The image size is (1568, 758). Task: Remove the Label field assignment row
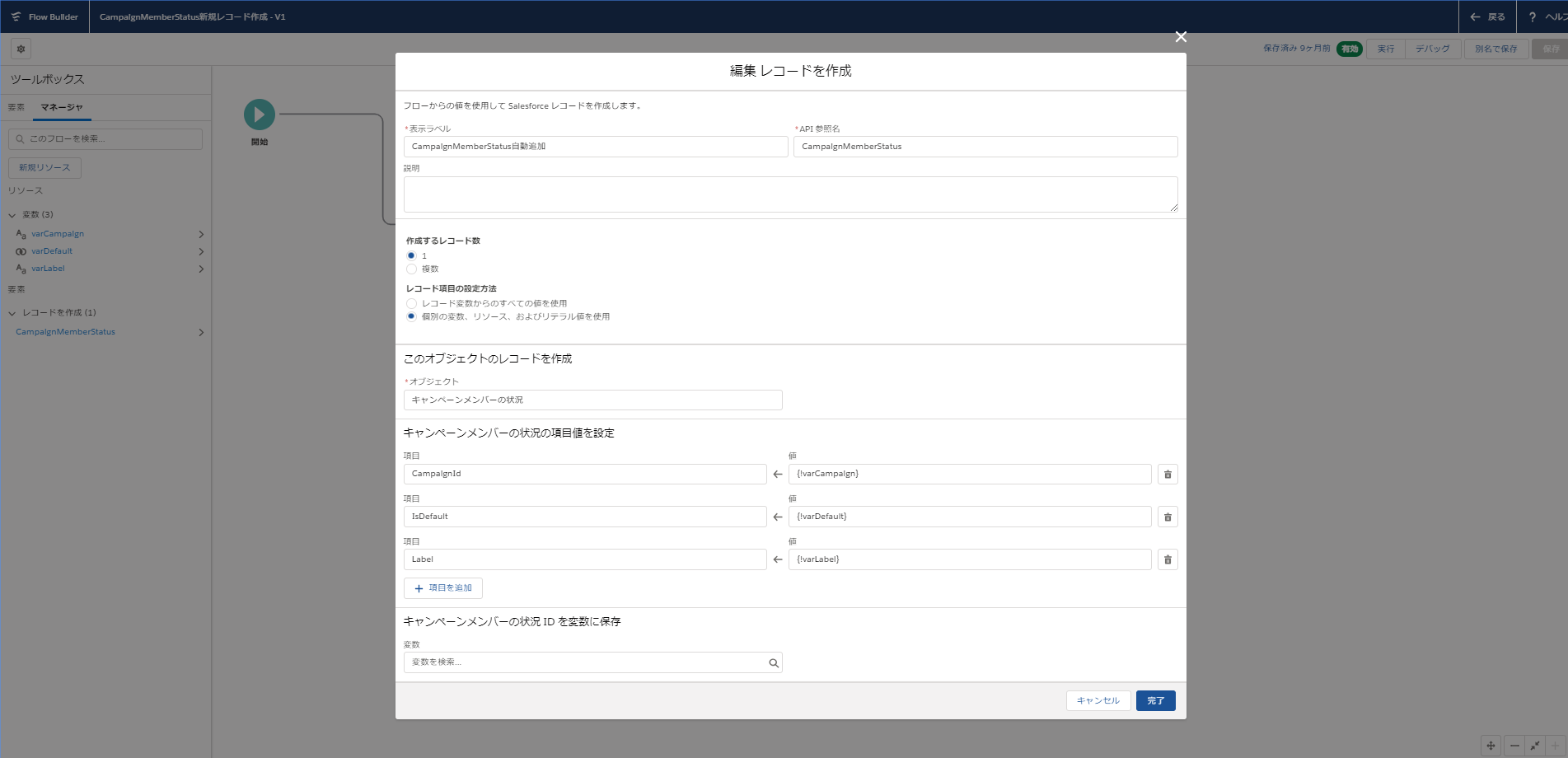(x=1168, y=560)
